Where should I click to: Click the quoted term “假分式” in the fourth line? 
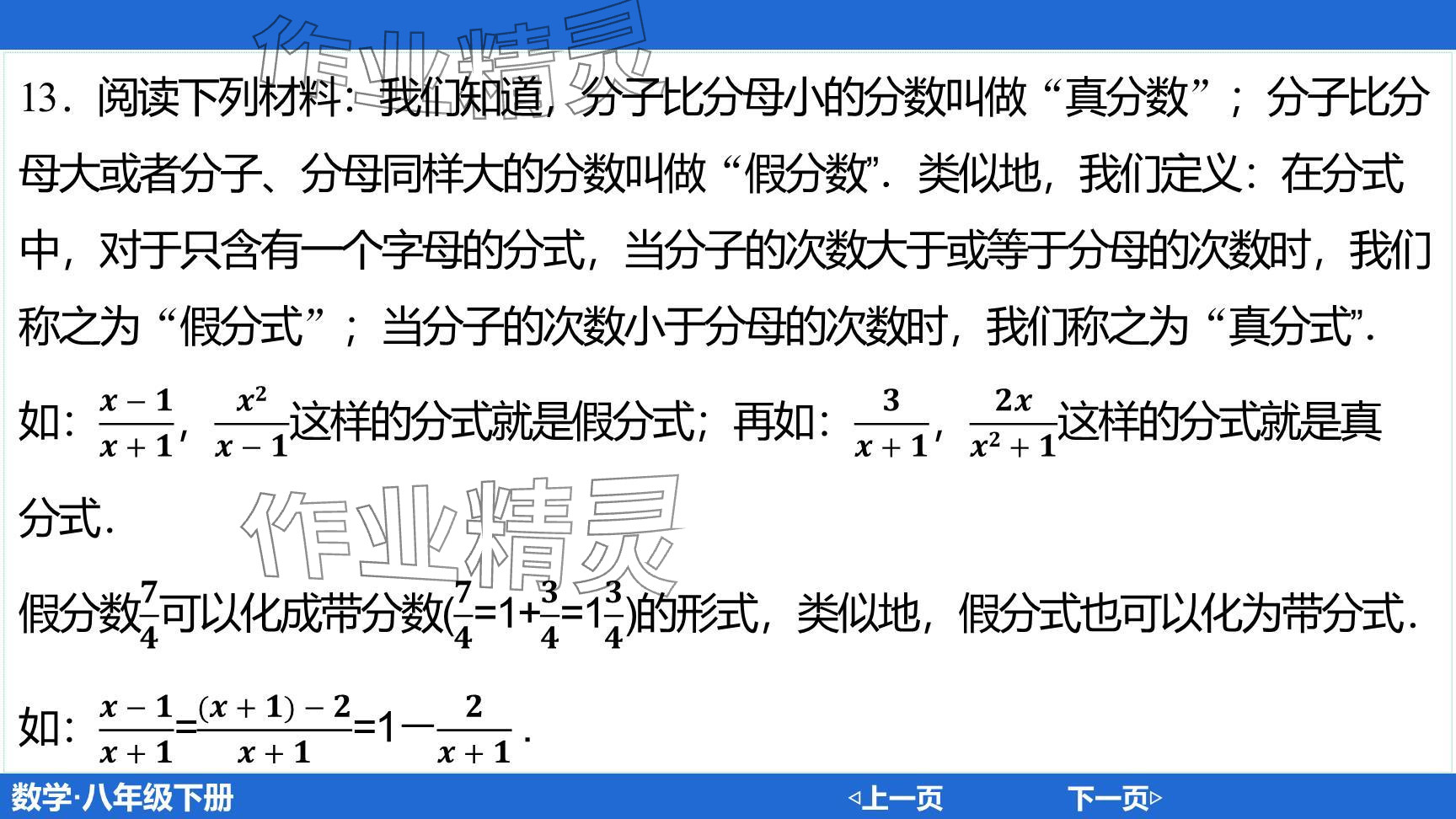(241, 326)
